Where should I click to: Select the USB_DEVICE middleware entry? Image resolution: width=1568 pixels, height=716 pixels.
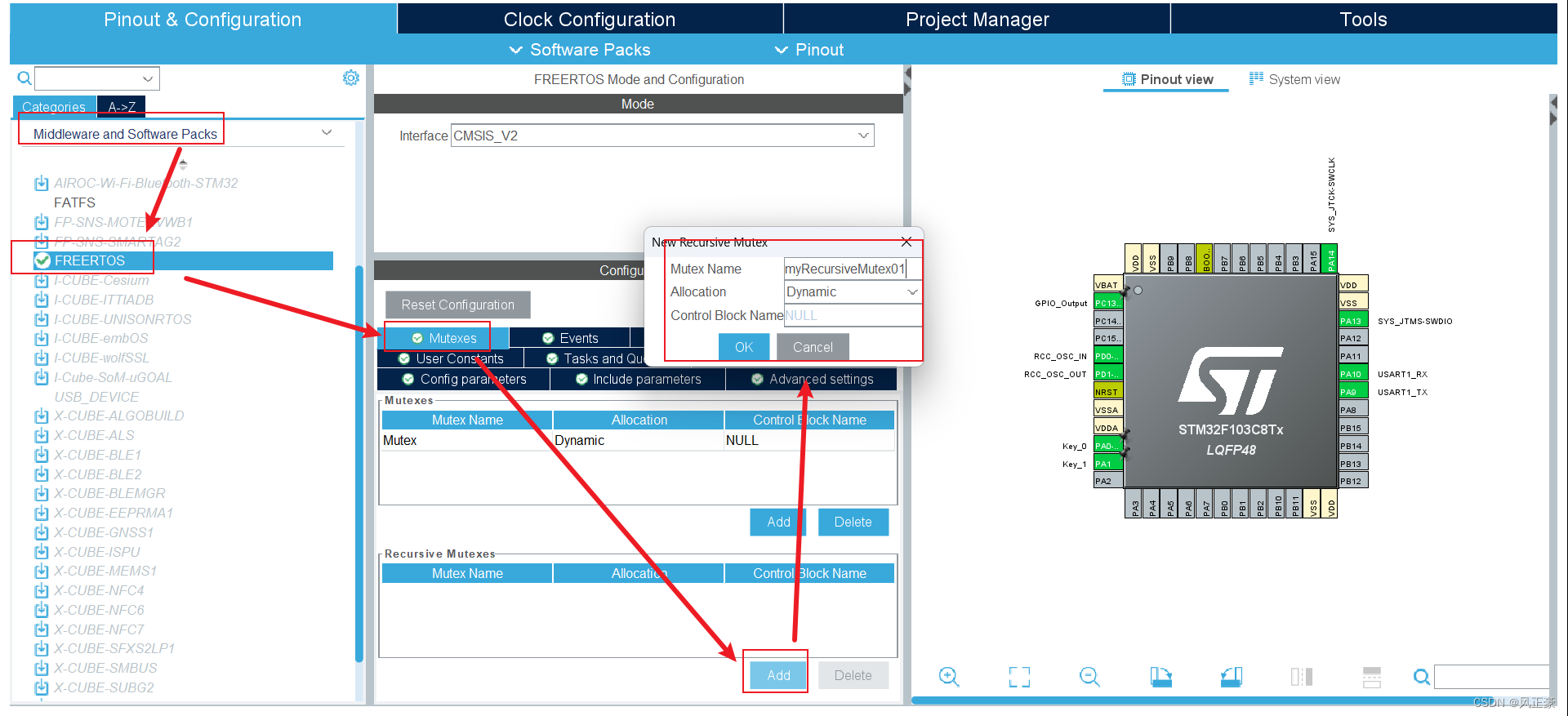(96, 397)
